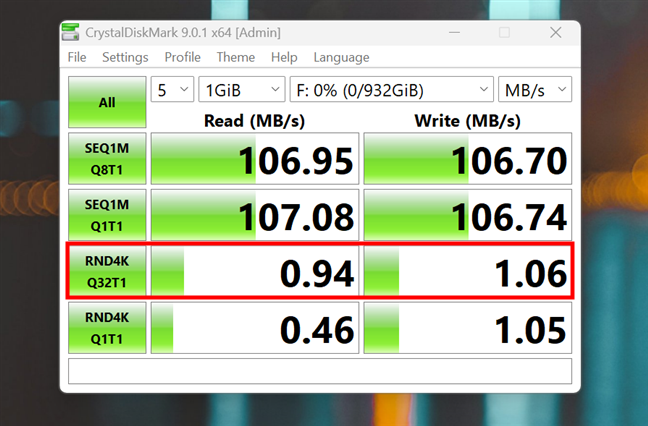
Task: Open the File menu
Action: pyautogui.click(x=77, y=57)
